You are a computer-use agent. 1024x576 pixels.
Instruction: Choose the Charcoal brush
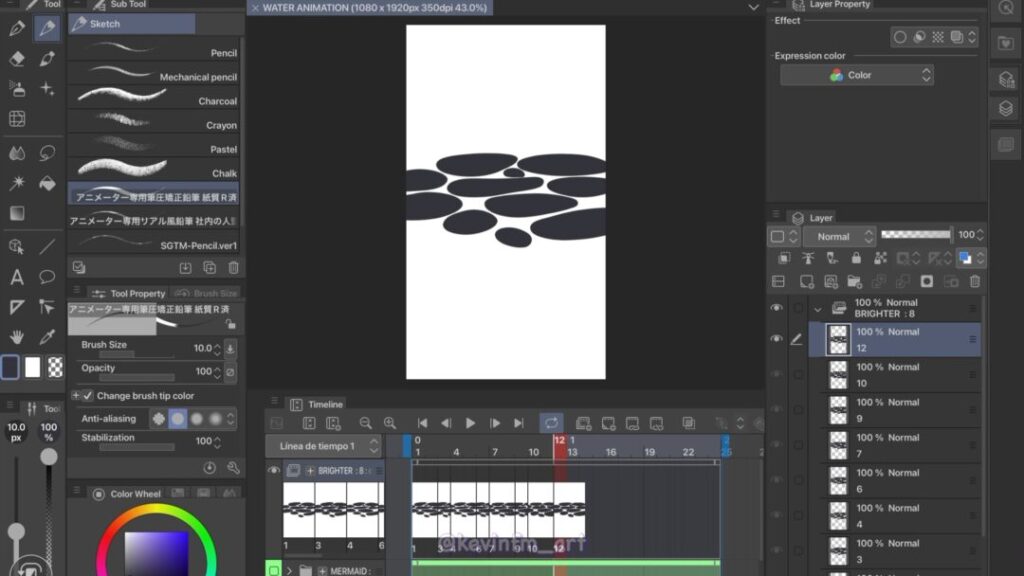pos(153,98)
